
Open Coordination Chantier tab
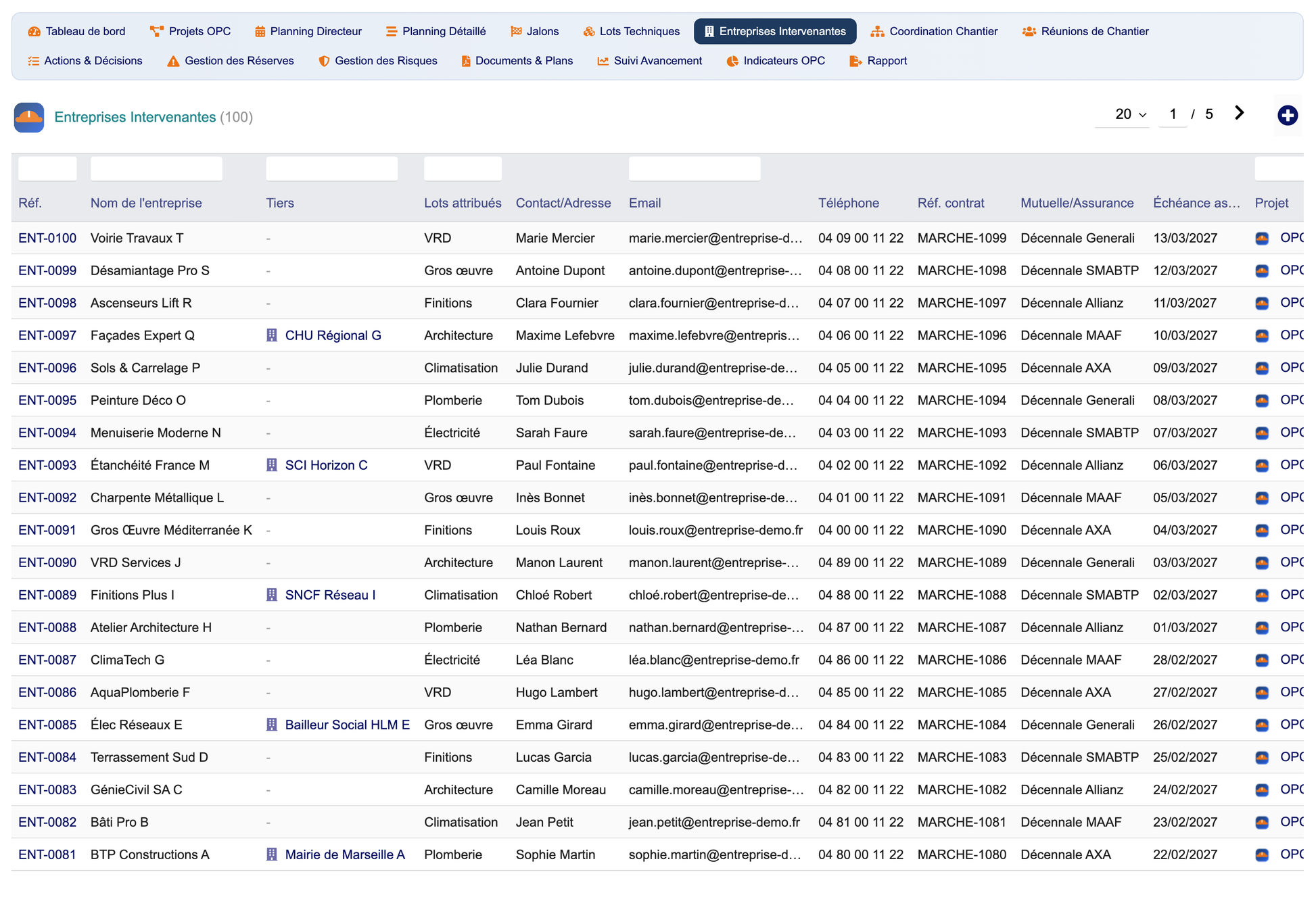[x=935, y=31]
